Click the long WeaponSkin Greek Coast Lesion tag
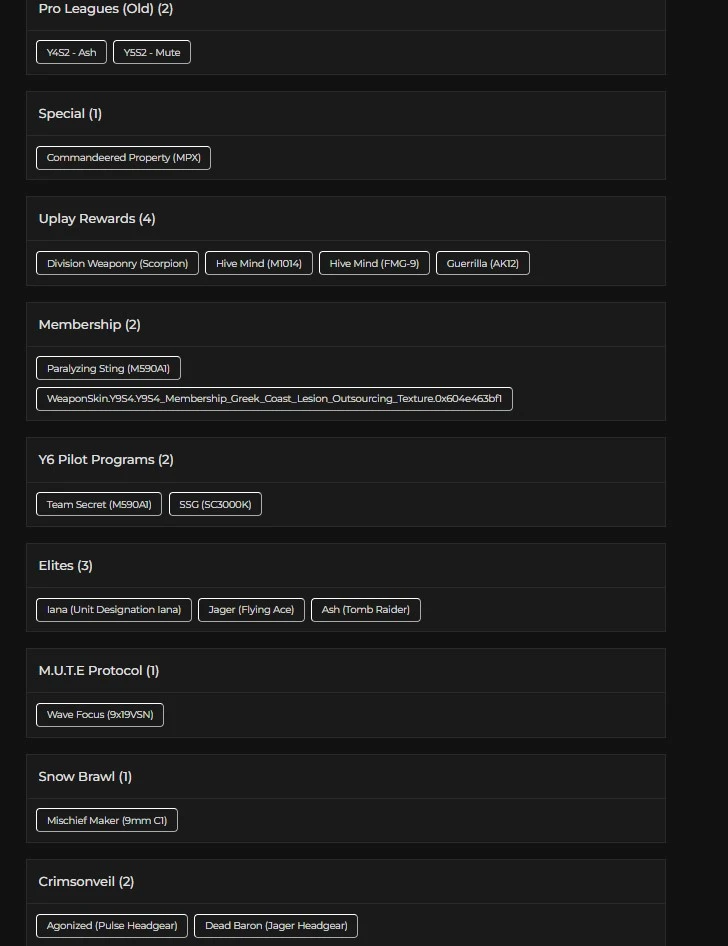Screen dimensions: 728x946 [274, 399]
